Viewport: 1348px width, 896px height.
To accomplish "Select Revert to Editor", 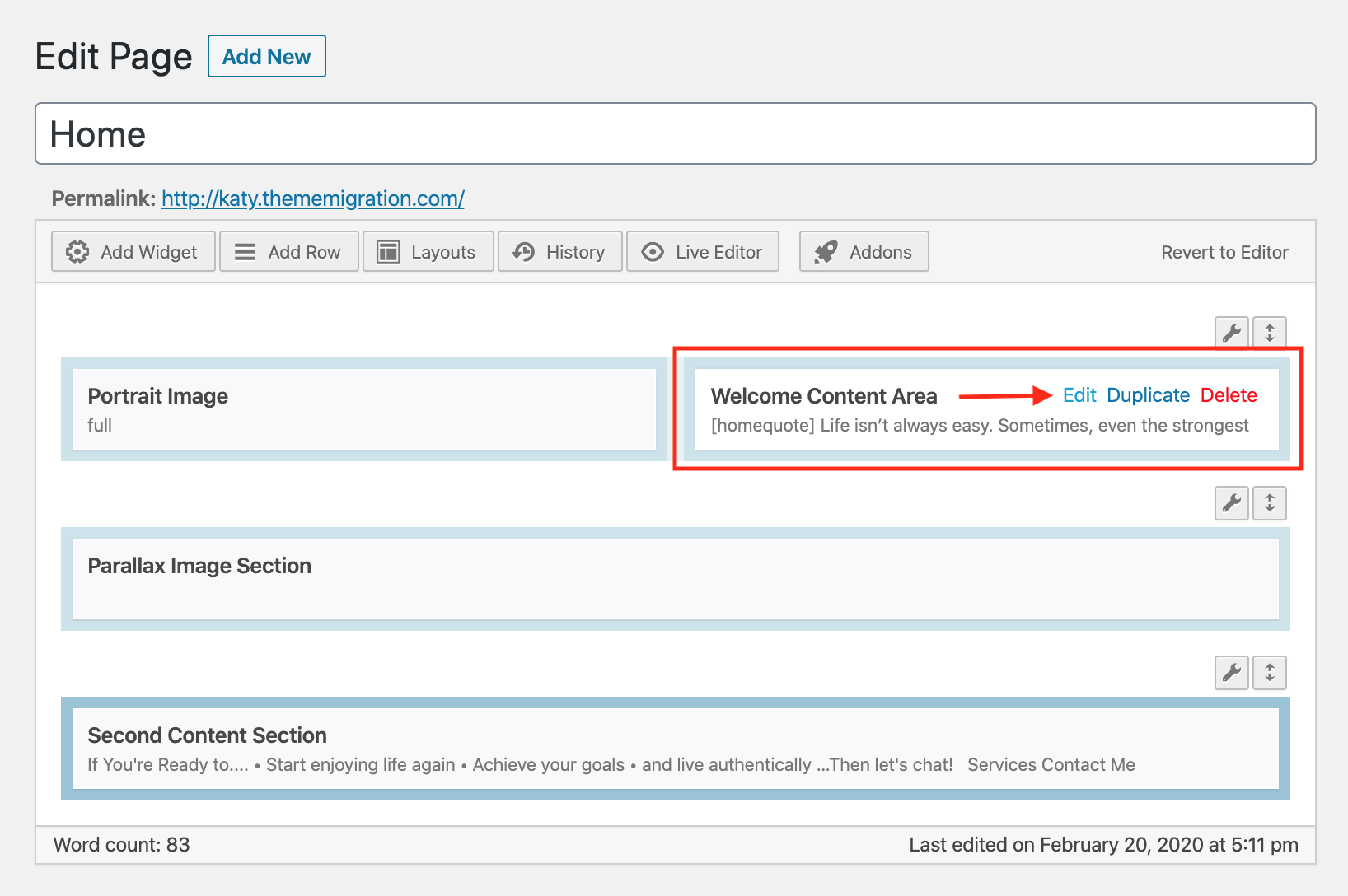I will point(1224,252).
